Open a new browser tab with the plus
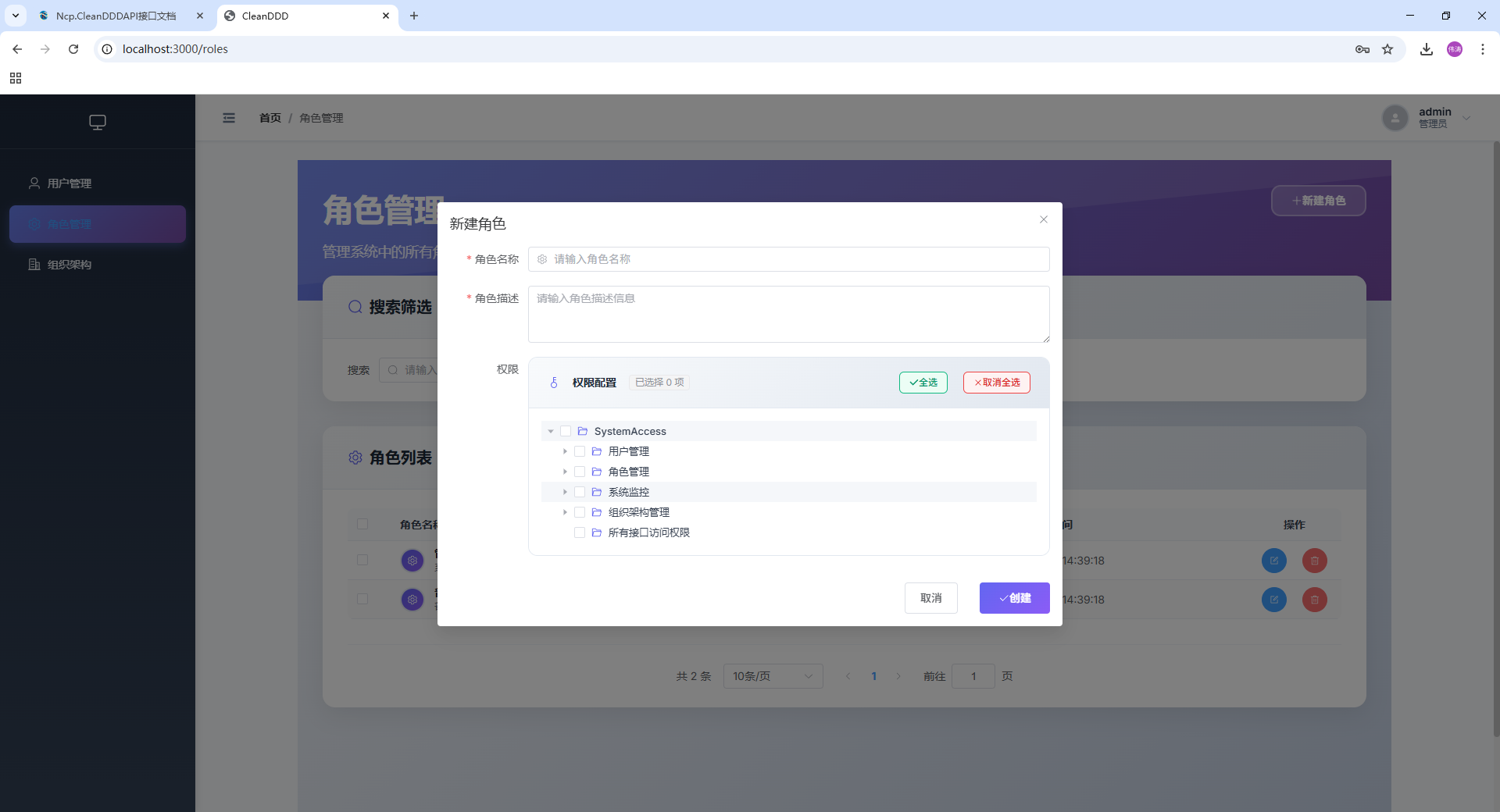The image size is (1500, 812). pyautogui.click(x=414, y=16)
